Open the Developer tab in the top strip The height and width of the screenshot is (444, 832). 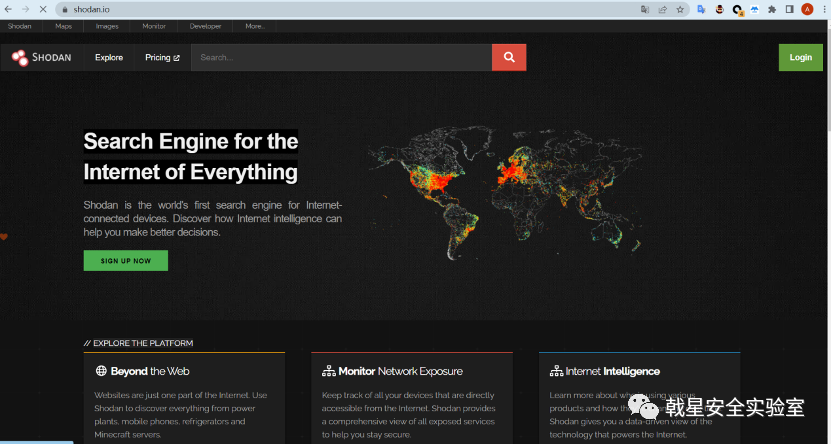205,26
